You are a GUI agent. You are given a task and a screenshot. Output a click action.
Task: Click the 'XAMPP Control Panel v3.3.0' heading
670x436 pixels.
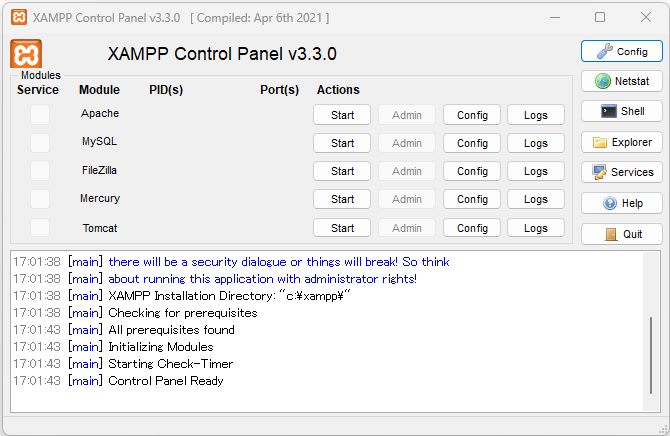tap(222, 54)
